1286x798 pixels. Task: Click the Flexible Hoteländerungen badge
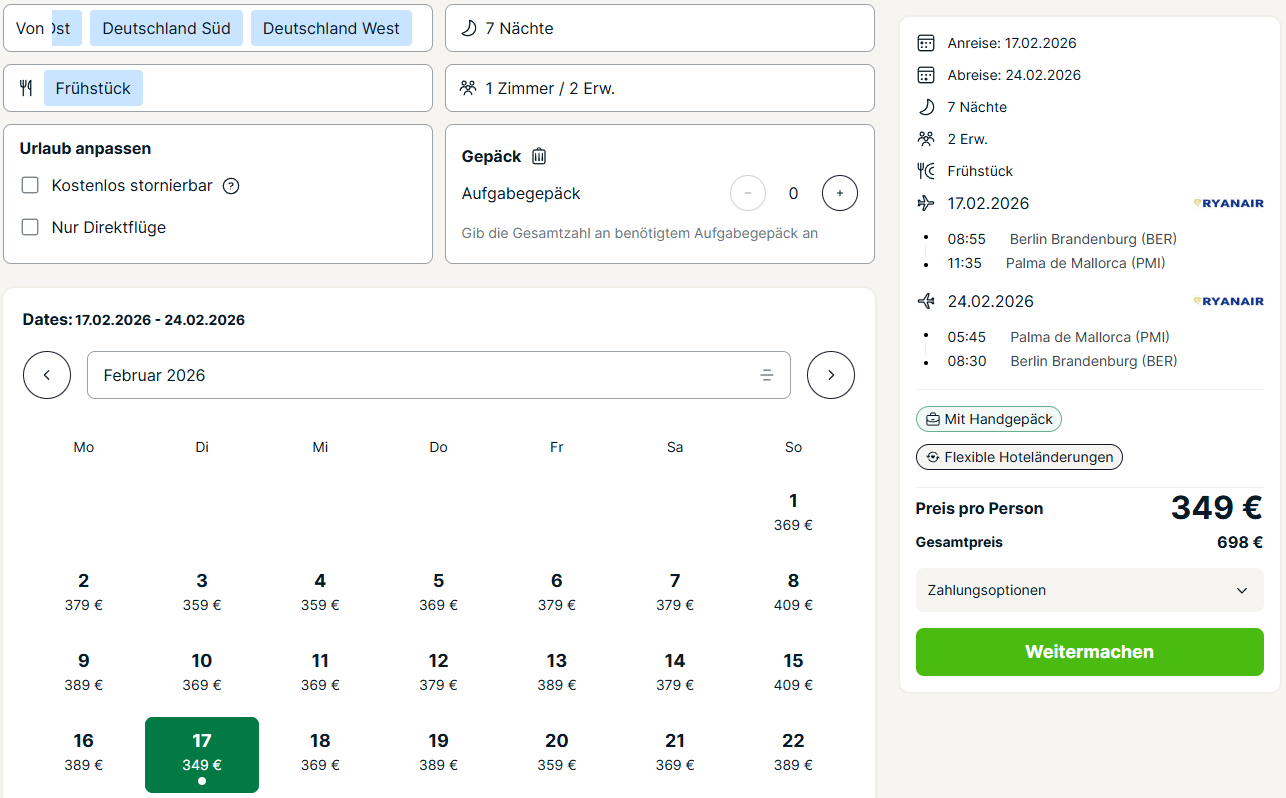pos(1019,457)
